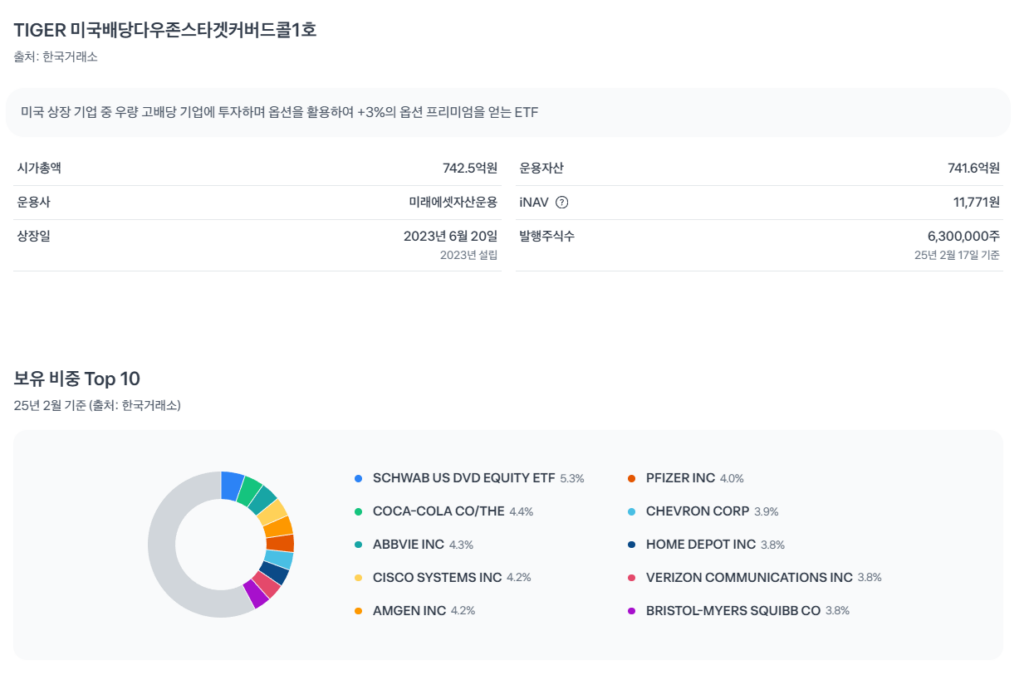Click the blue slice of the donut chart
Viewport: 1024px width, 699px height.
231,485
